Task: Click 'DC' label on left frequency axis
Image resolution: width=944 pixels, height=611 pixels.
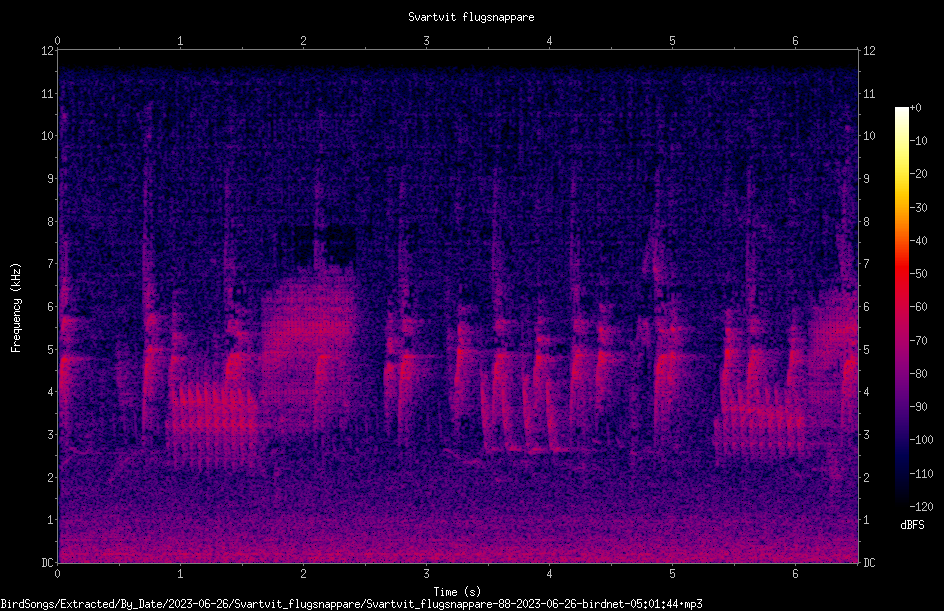Action: (x=48, y=563)
